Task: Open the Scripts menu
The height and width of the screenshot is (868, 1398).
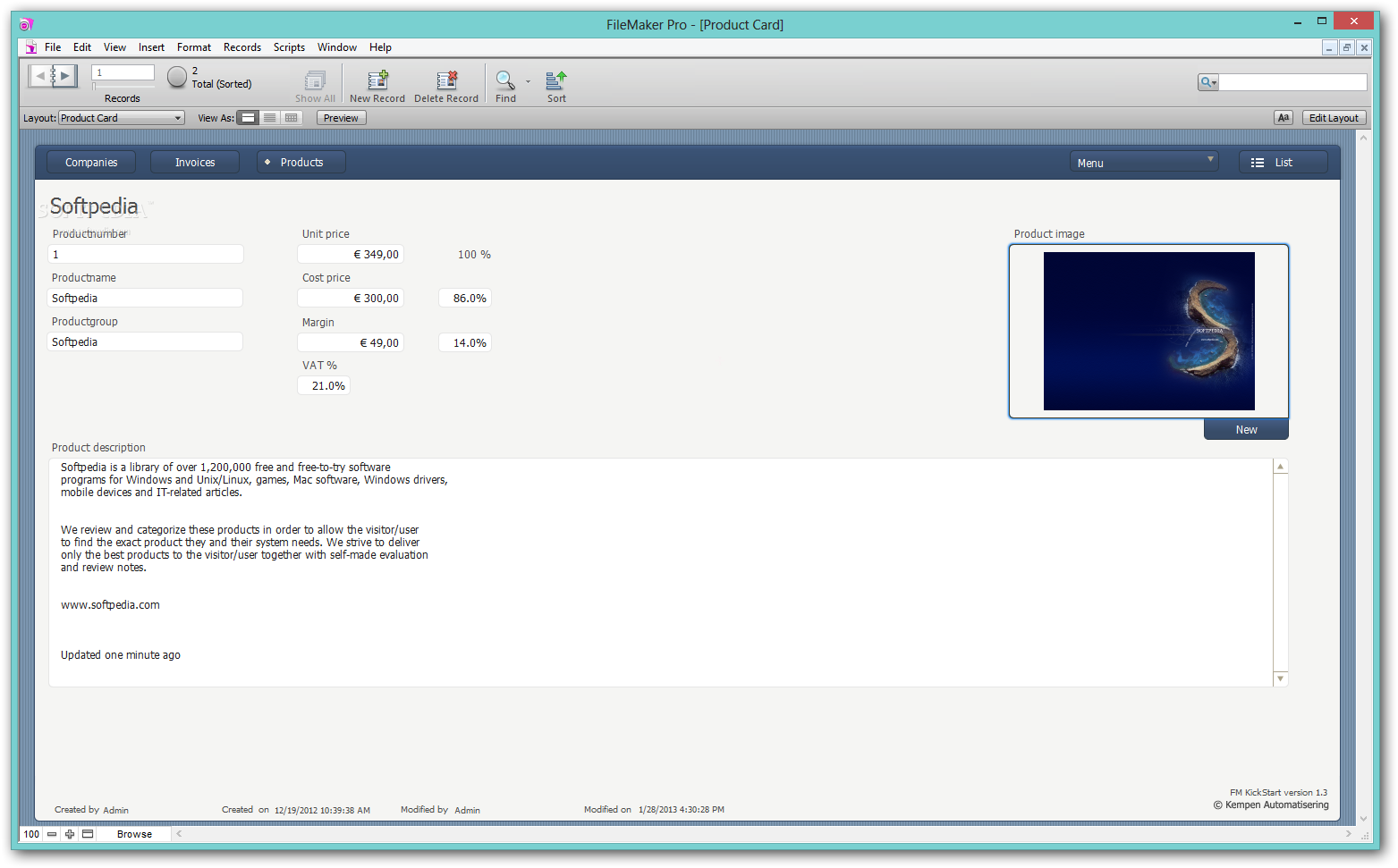Action: pyautogui.click(x=289, y=47)
